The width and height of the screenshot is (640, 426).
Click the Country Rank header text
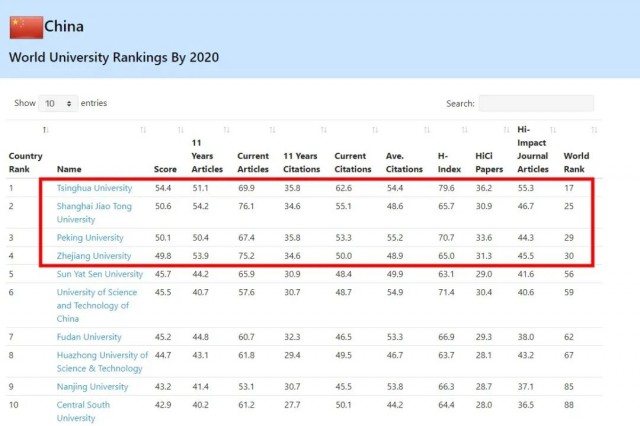coord(25,162)
